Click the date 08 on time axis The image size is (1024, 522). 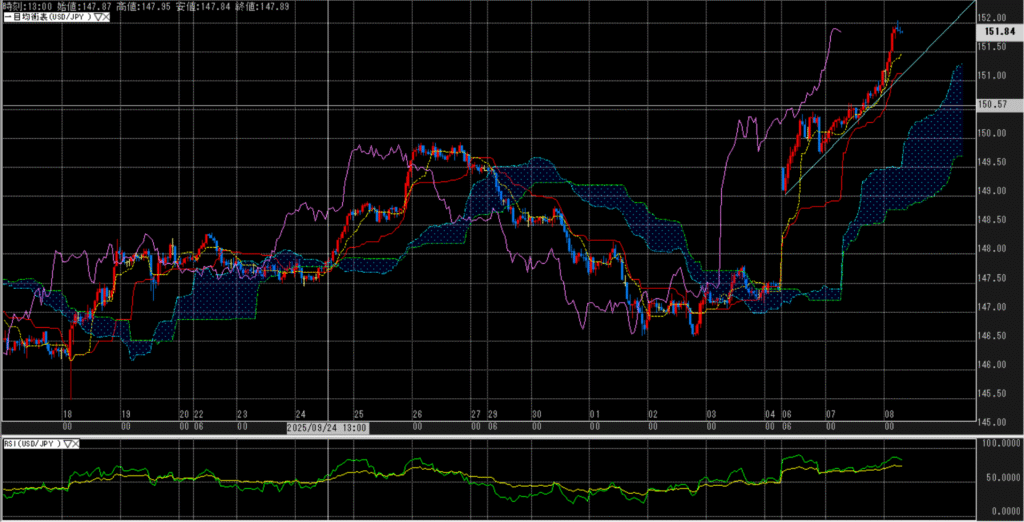pos(890,413)
